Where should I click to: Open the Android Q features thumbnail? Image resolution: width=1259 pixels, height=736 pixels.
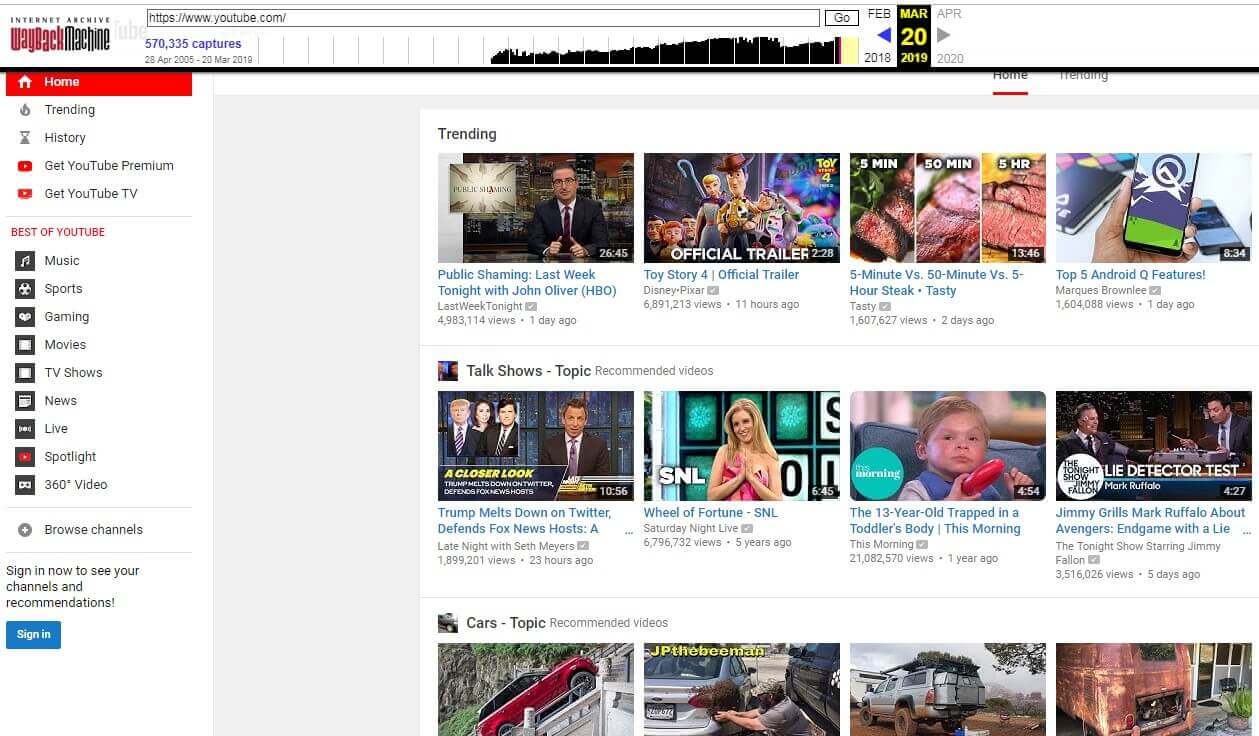[1154, 208]
